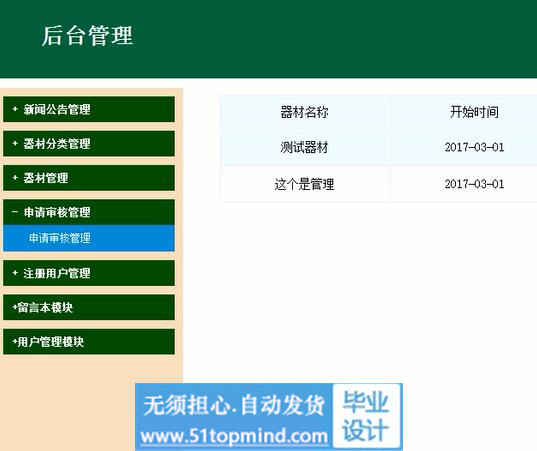Screen dimensions: 537x451
Task: Open the 用户管理模块 menu section
Action: point(89,341)
